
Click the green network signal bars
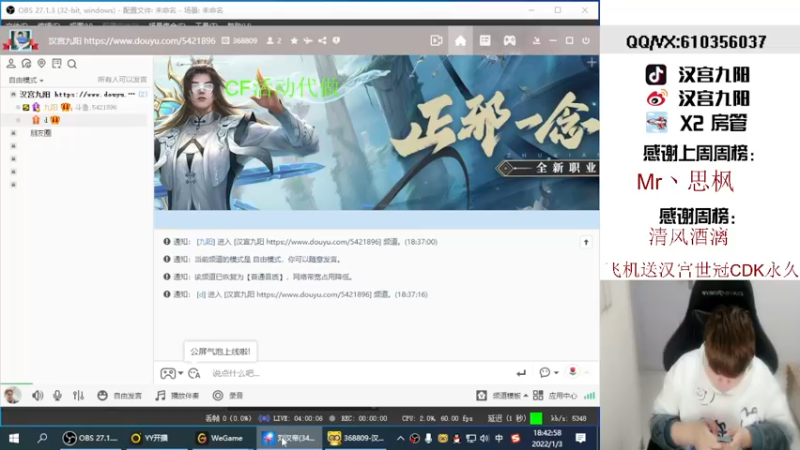589,395
